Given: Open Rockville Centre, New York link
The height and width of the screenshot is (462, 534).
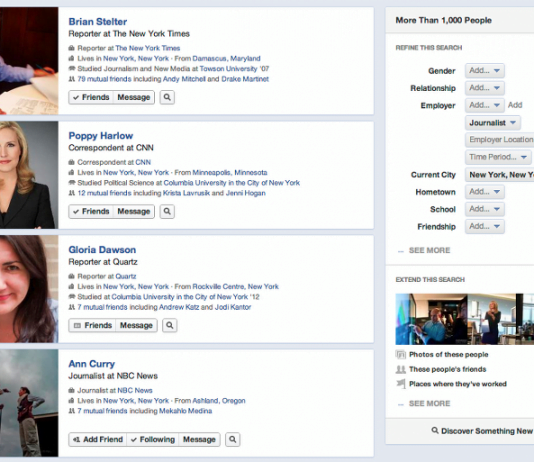Looking at the screenshot, I should click(235, 287).
